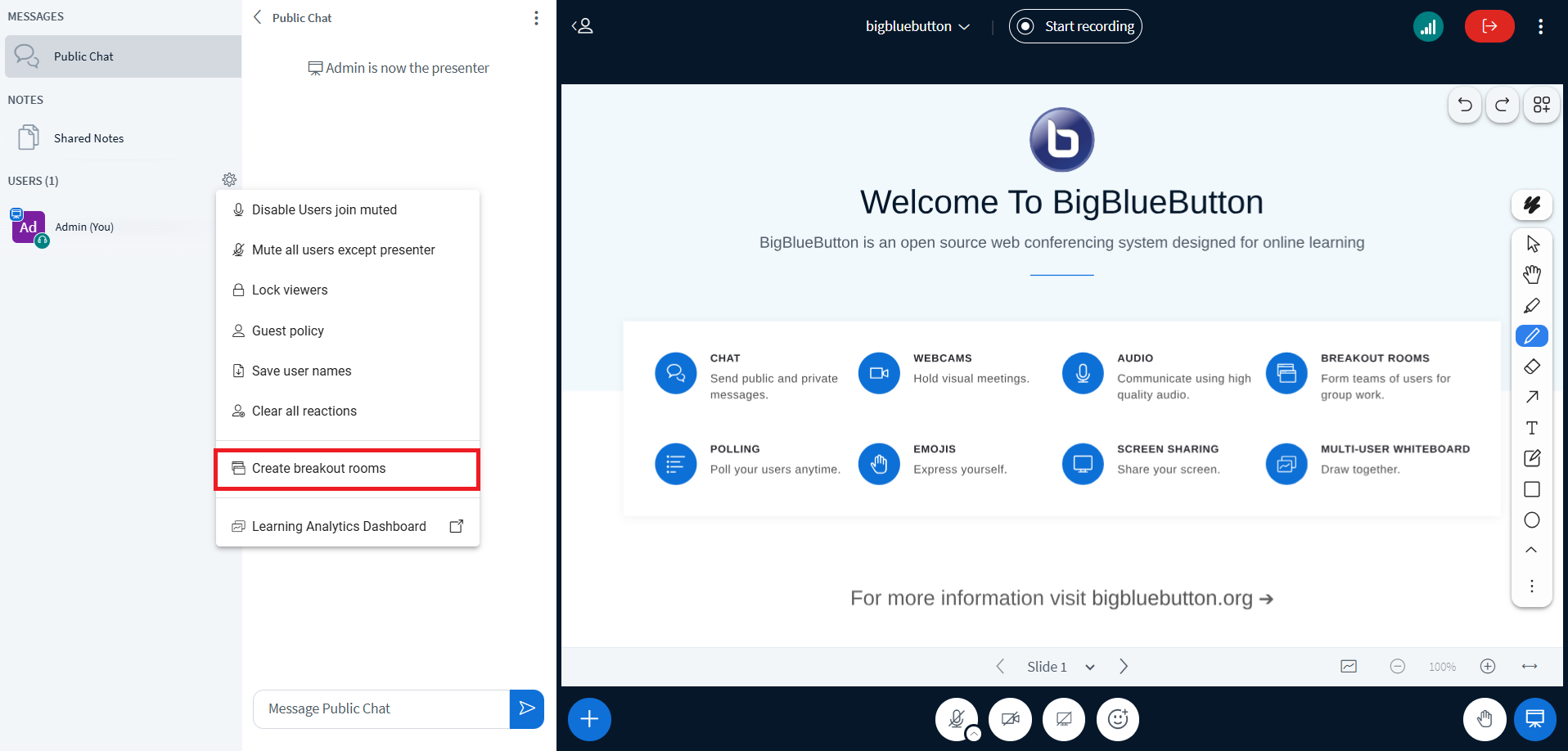Open Learning Analytics Dashboard
Image resolution: width=1568 pixels, height=751 pixels.
point(348,526)
